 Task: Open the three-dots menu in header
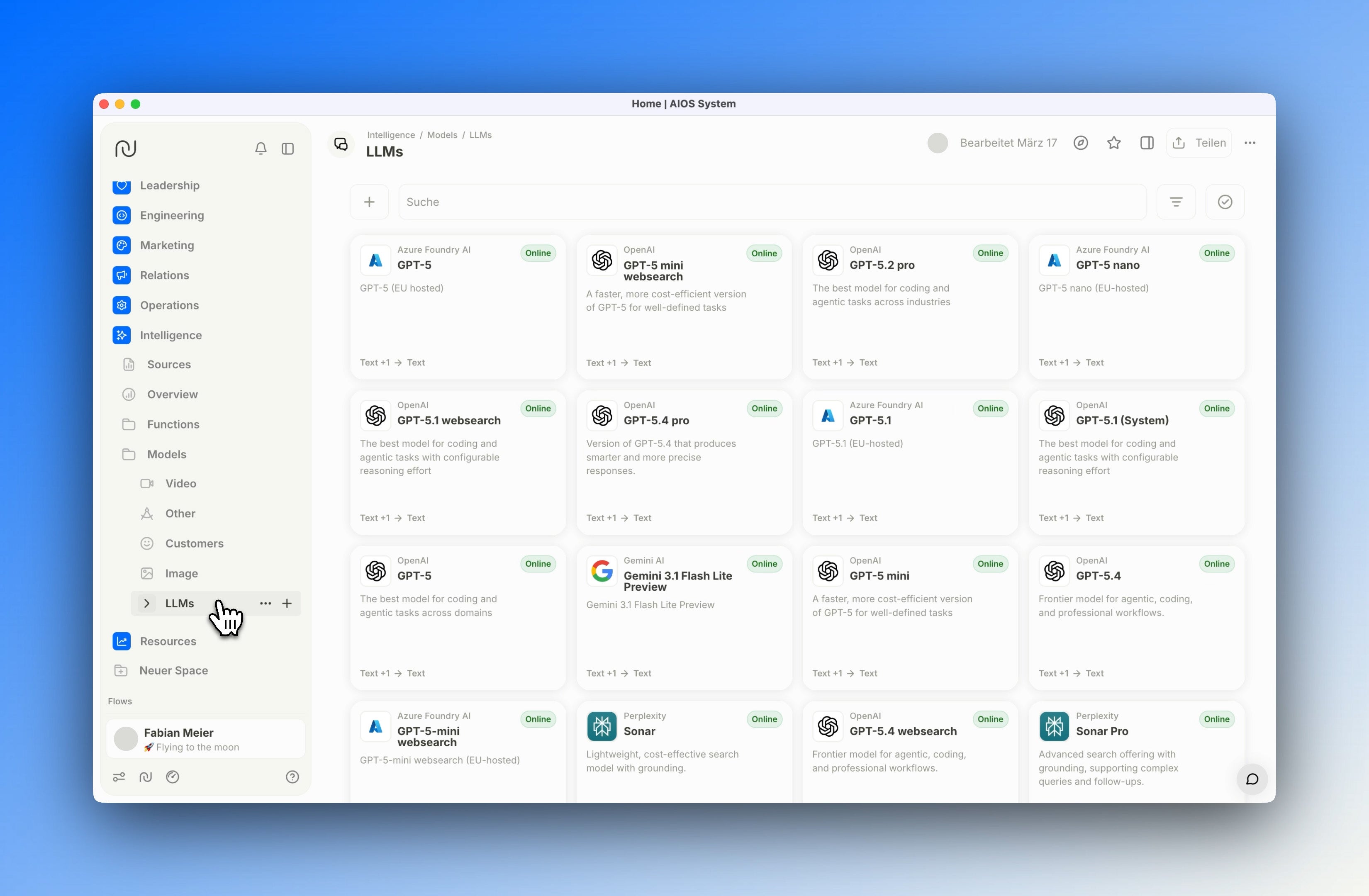(x=1250, y=143)
